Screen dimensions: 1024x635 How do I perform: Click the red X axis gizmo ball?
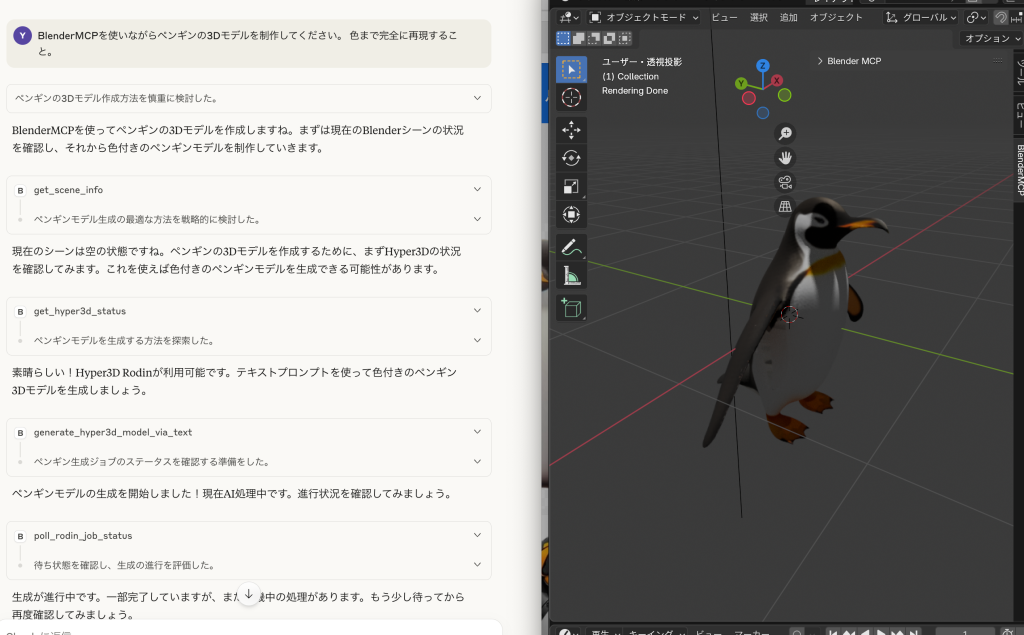pyautogui.click(x=777, y=80)
